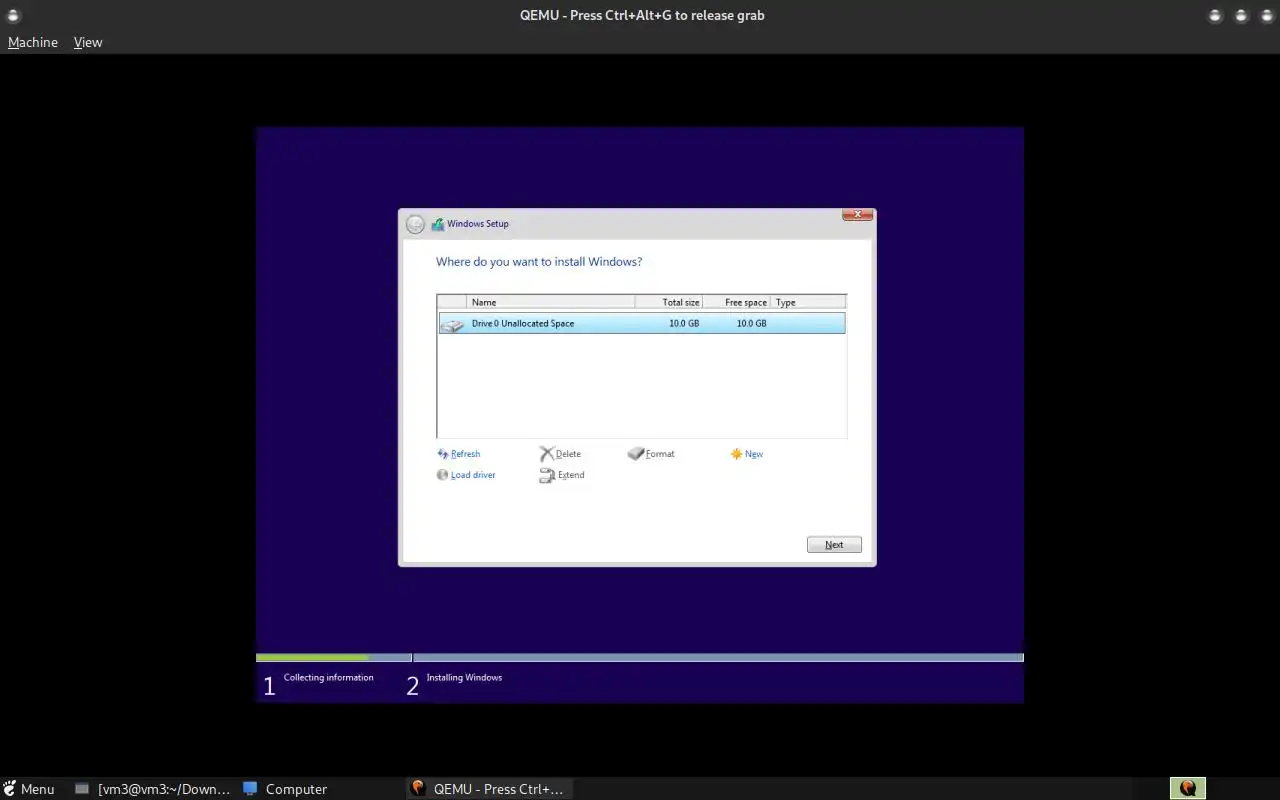
Task: Click the Type column header
Action: (808, 302)
